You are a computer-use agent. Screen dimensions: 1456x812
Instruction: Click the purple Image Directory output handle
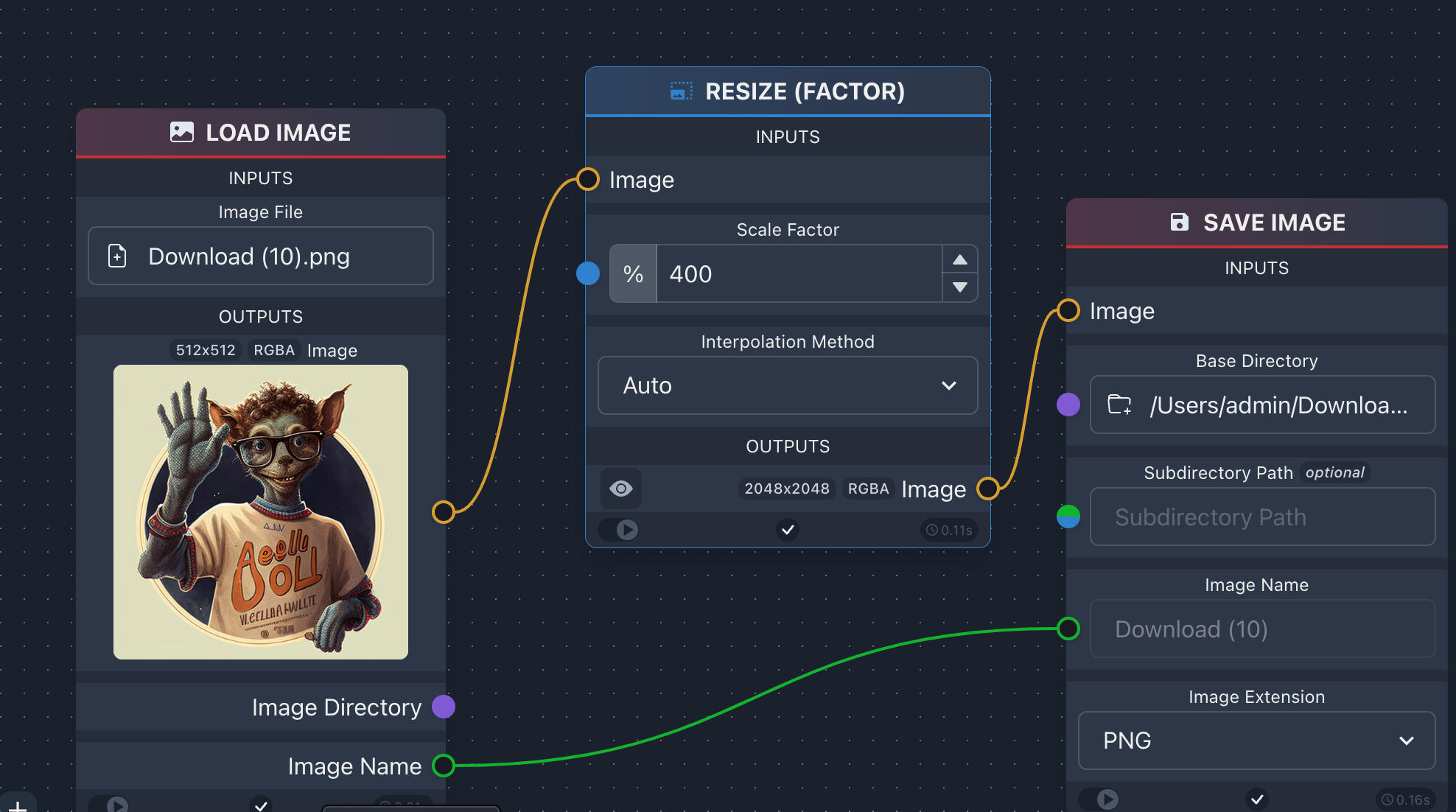(444, 707)
